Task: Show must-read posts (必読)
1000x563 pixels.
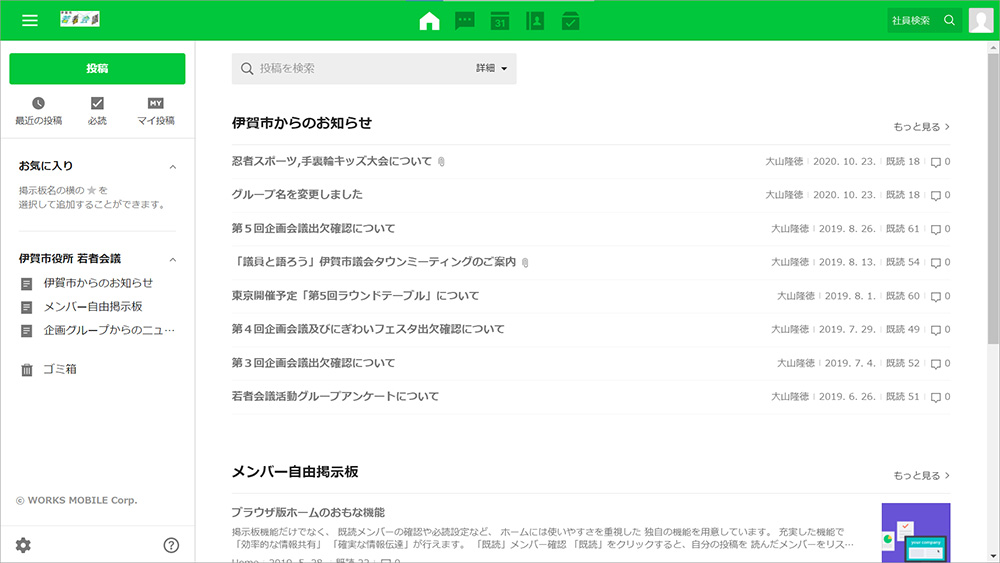Action: [97, 111]
